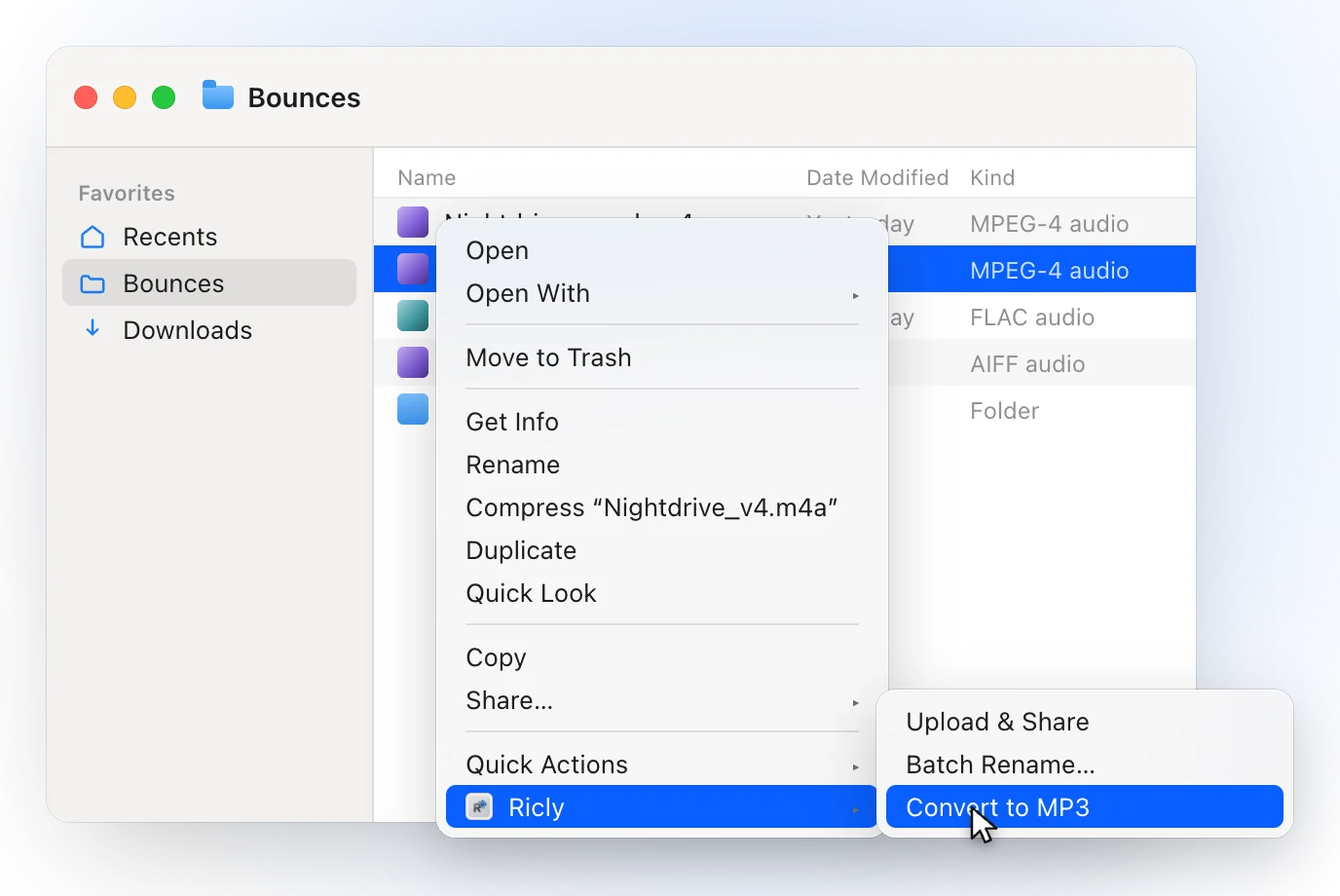Select the Bounces folder icon in the sidebar

pos(93,283)
